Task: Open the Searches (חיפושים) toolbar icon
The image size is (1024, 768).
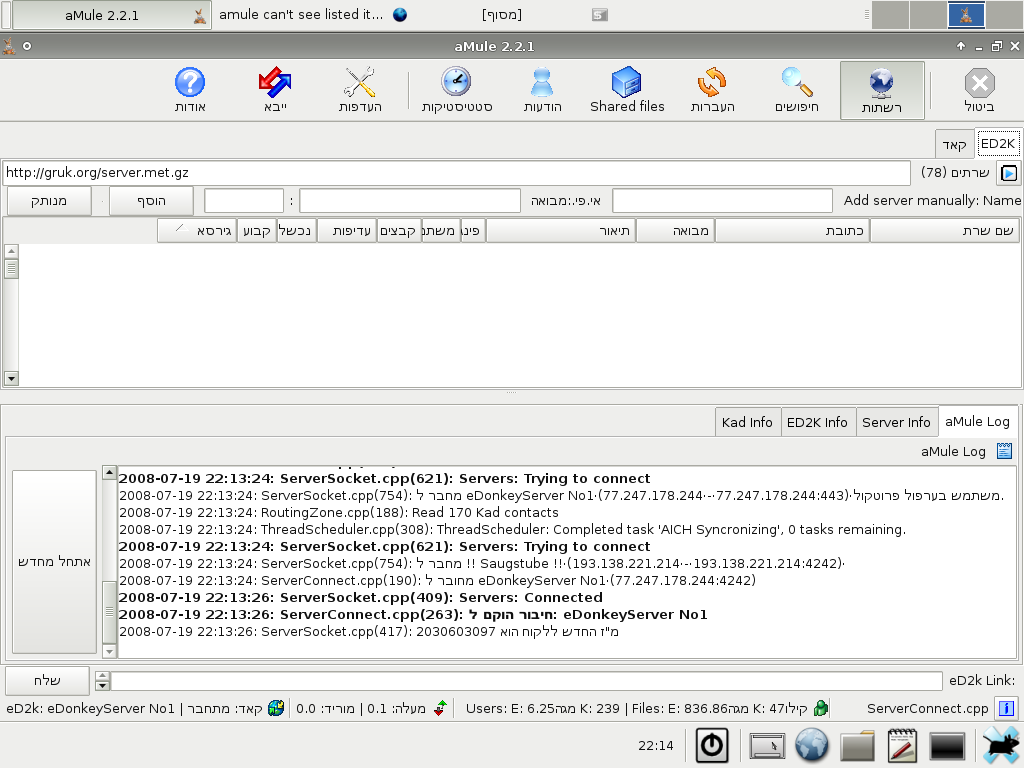Action: 797,90
